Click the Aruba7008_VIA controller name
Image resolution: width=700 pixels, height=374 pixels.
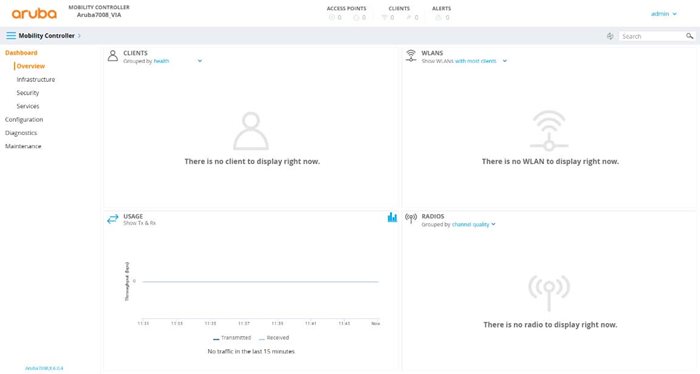click(x=99, y=15)
